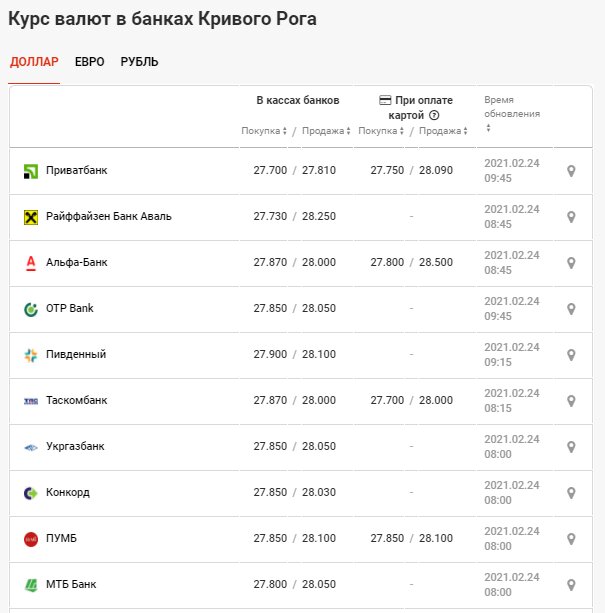Open Пивденный bank link
This screenshot has height=613, width=605.
click(76, 354)
